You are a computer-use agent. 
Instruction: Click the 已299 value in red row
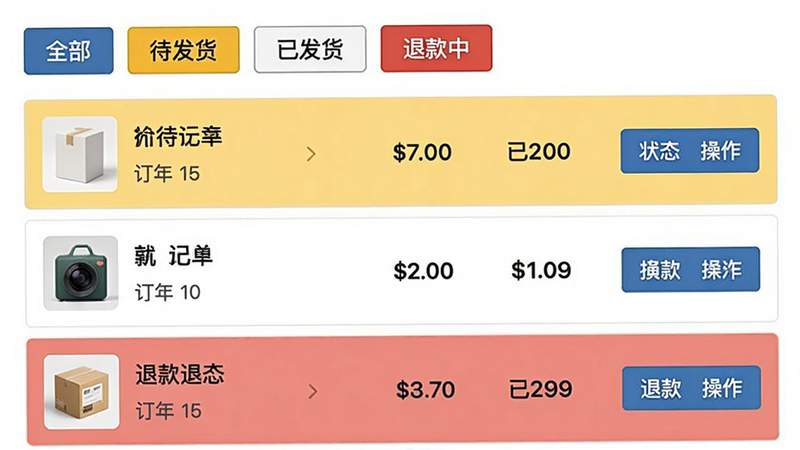pyautogui.click(x=540, y=390)
